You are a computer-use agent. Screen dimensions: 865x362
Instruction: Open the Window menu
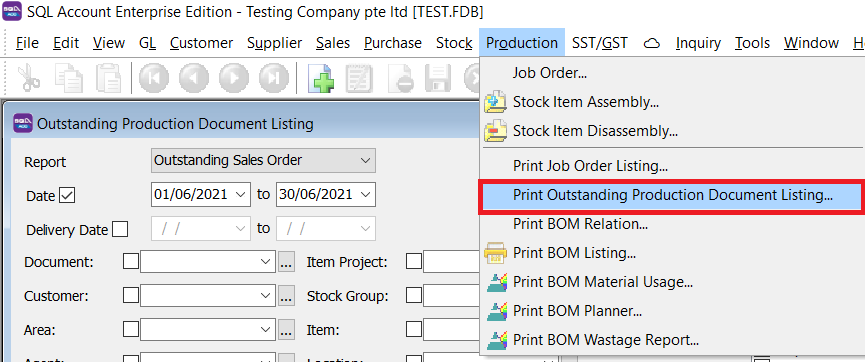click(811, 43)
